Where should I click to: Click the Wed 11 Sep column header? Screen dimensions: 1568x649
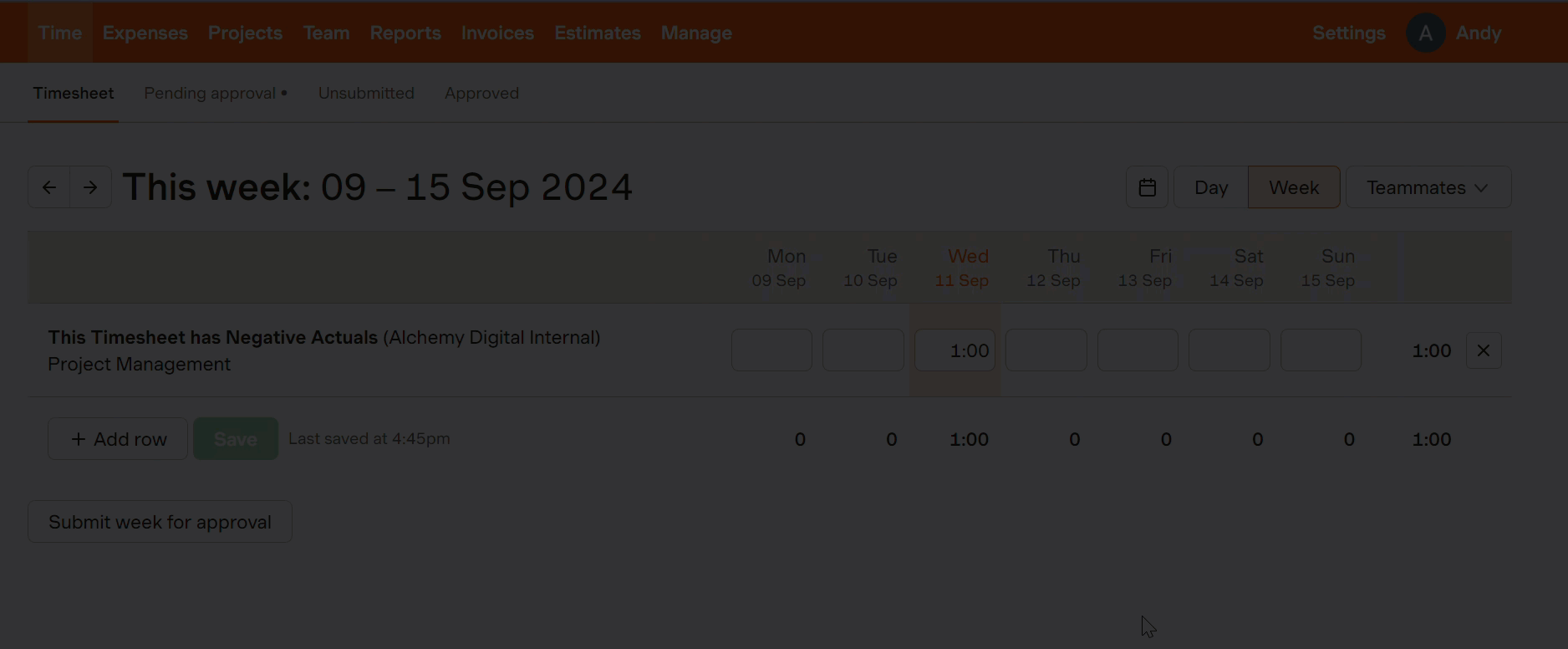point(963,268)
